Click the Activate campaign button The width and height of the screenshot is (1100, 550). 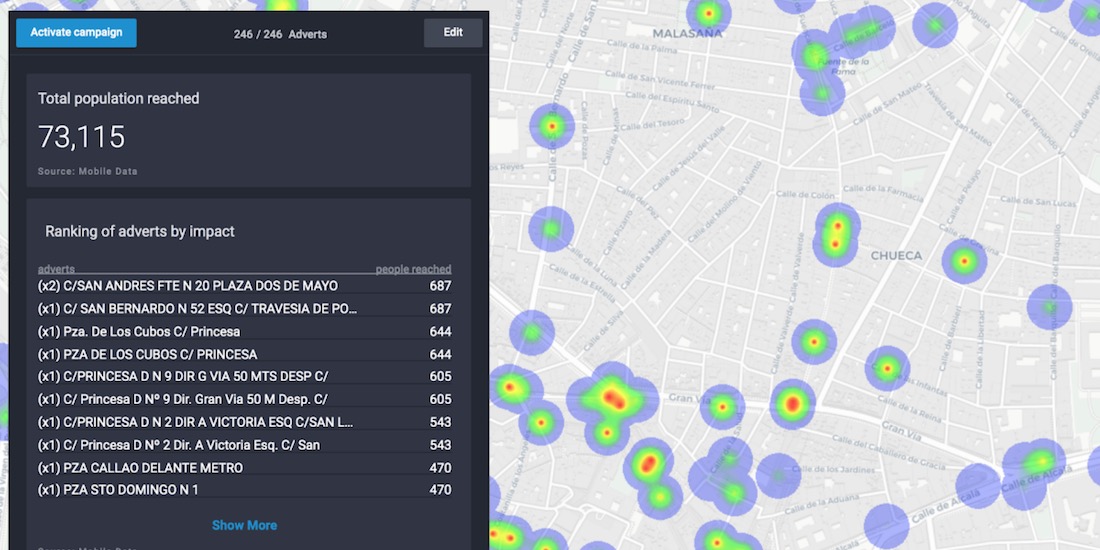pos(76,32)
